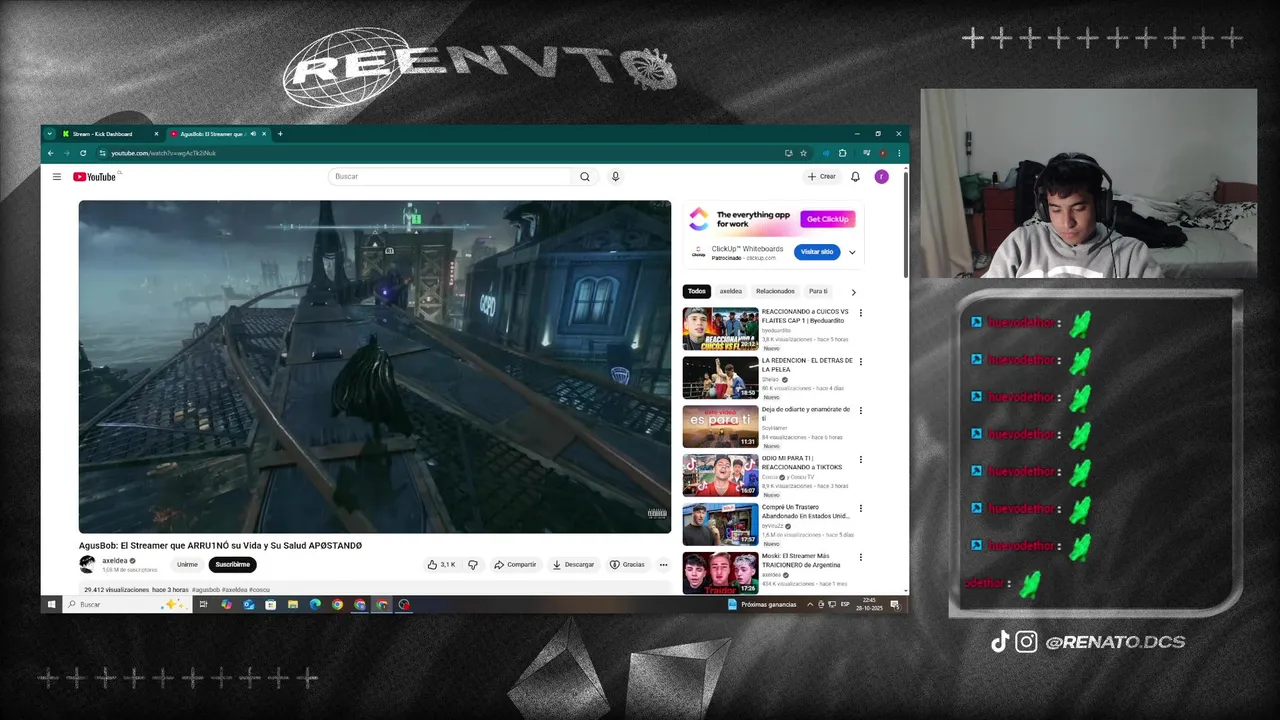
Task: Like the video with thumbs-up 3,1 K
Action: click(441, 565)
